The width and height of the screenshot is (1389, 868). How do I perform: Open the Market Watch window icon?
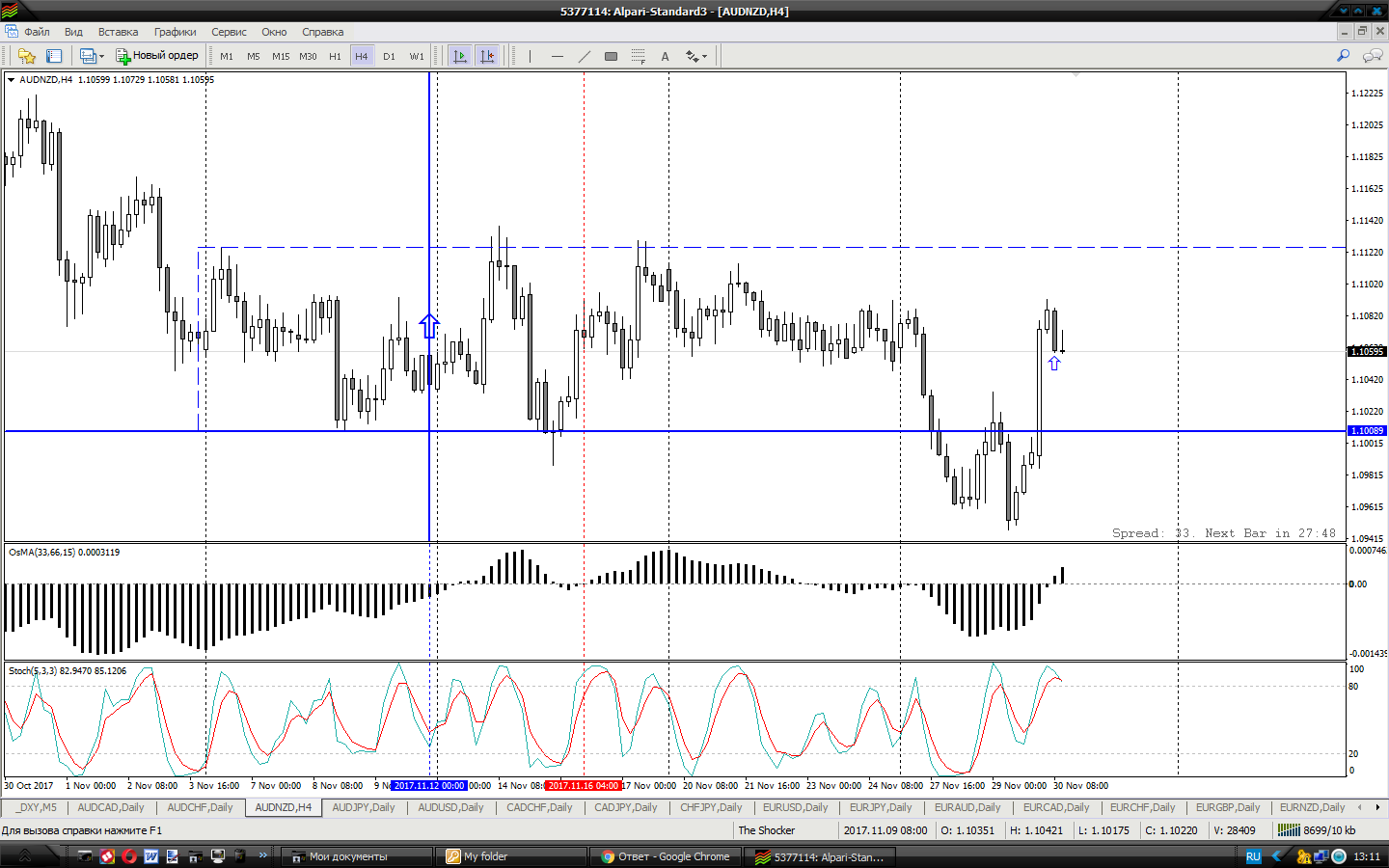coord(54,56)
